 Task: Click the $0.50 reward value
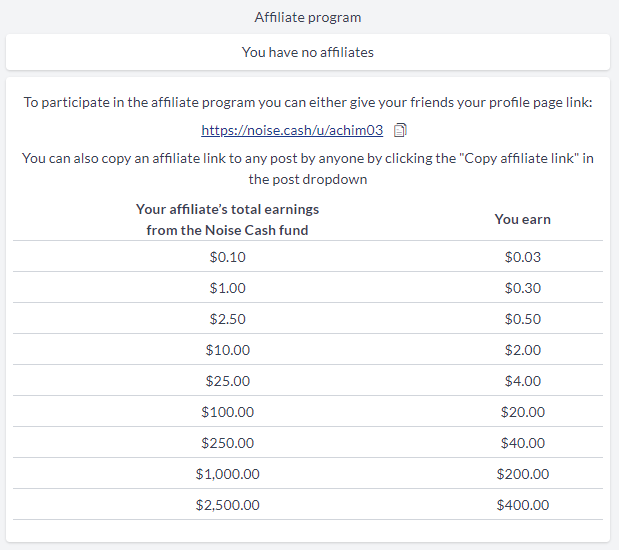pyautogui.click(x=523, y=319)
